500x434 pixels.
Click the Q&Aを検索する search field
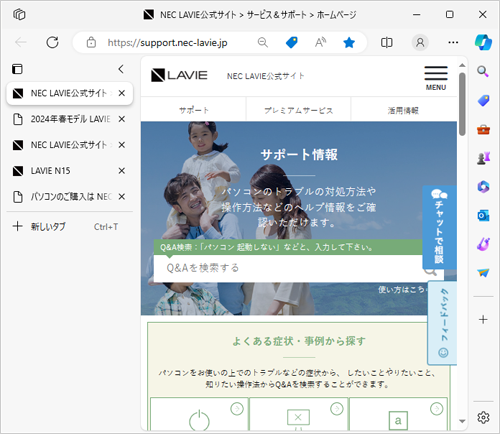tap(288, 268)
